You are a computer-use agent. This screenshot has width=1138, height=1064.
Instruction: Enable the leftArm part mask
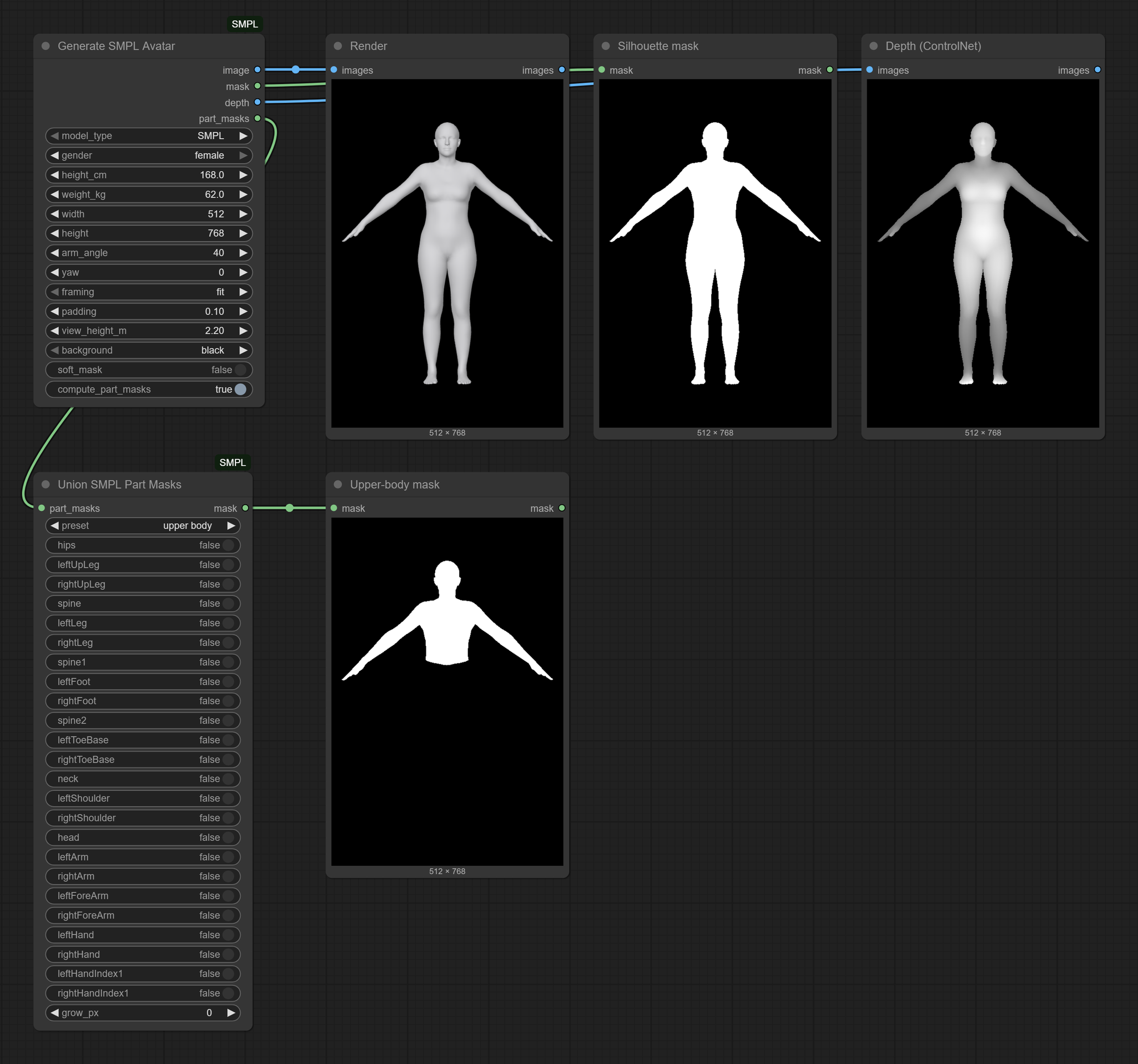coord(143,857)
